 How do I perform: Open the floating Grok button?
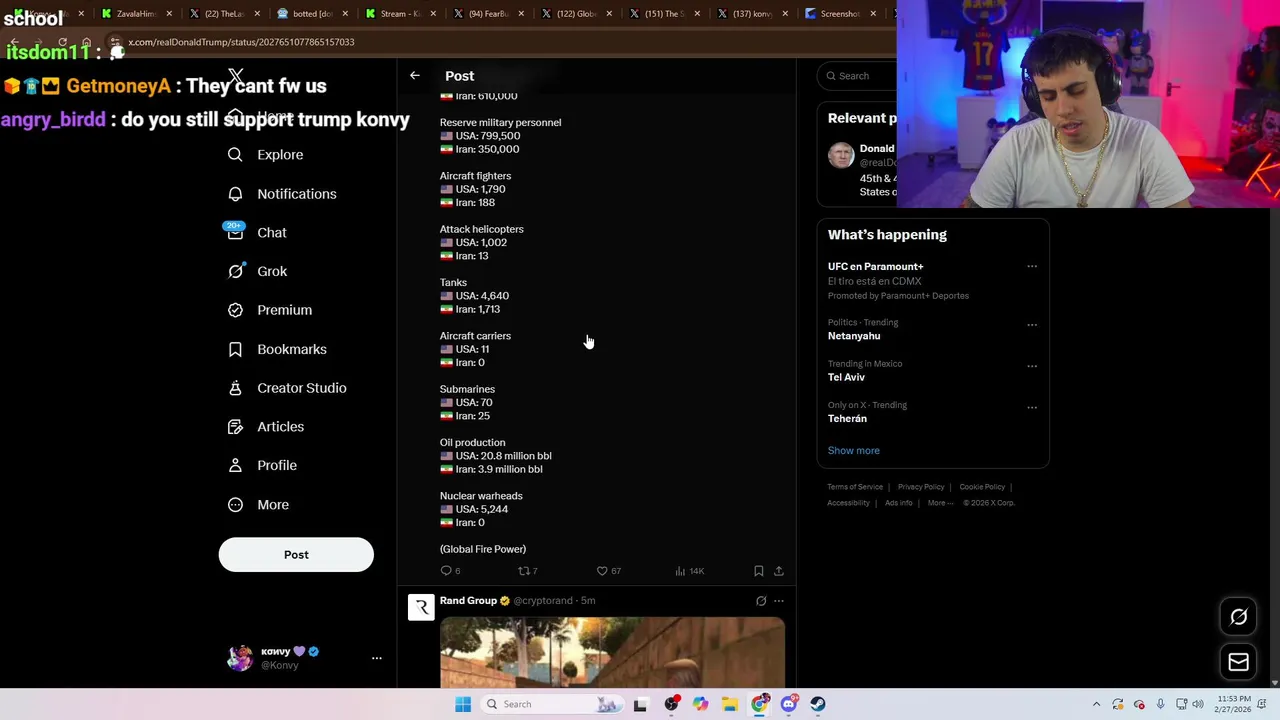point(1238,617)
